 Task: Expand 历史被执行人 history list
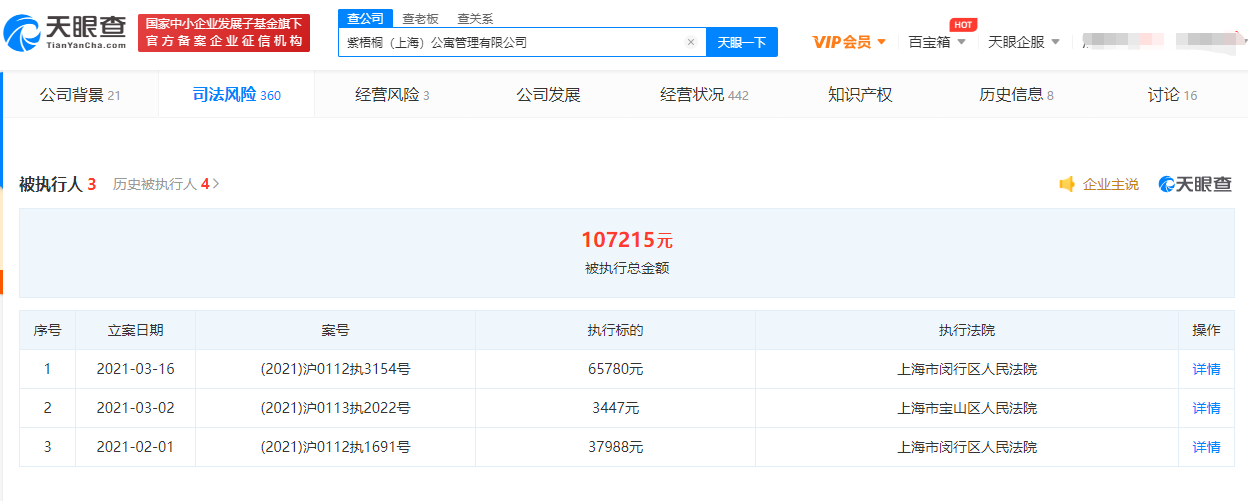click(x=166, y=184)
